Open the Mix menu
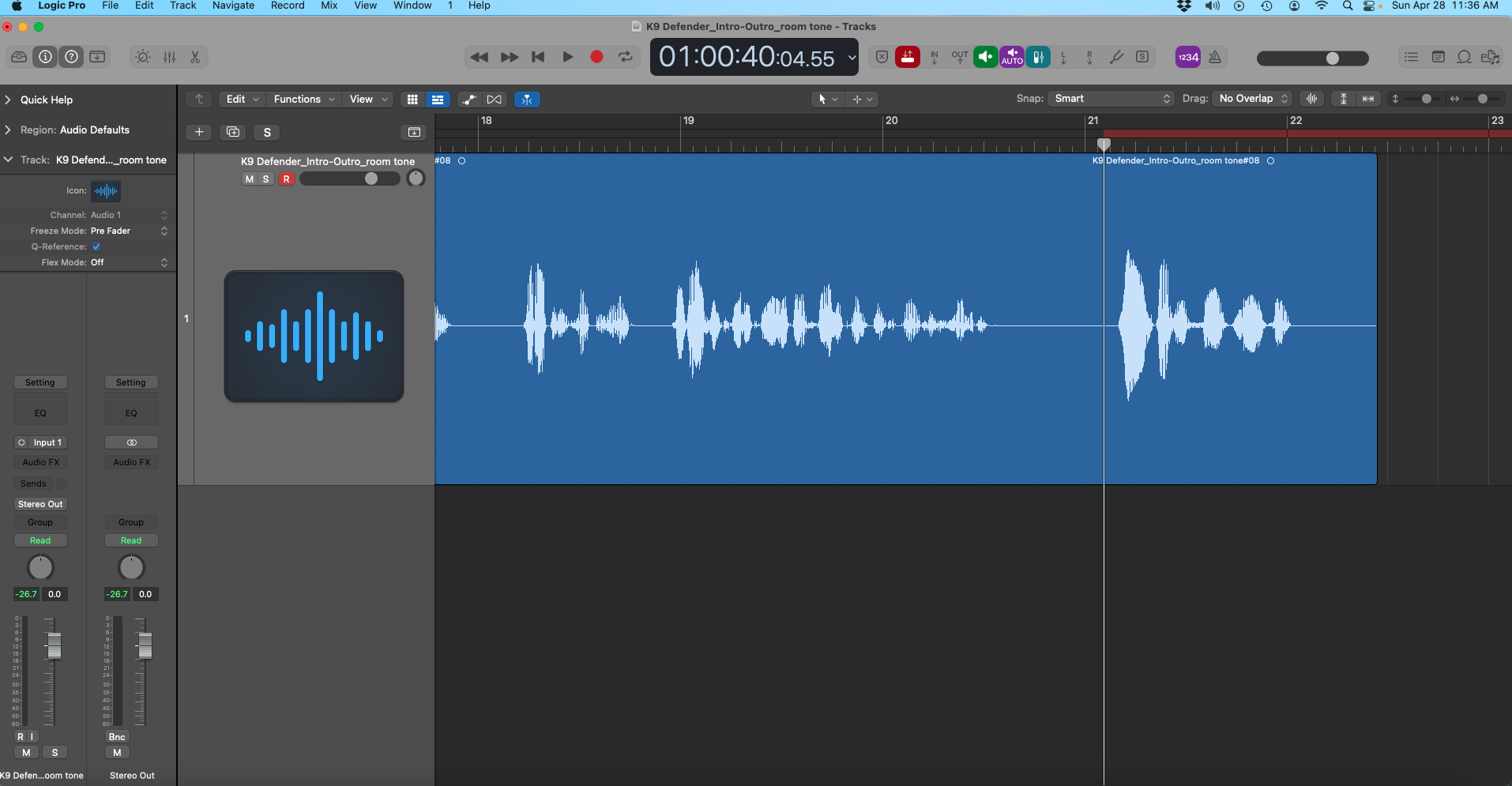 coord(329,6)
